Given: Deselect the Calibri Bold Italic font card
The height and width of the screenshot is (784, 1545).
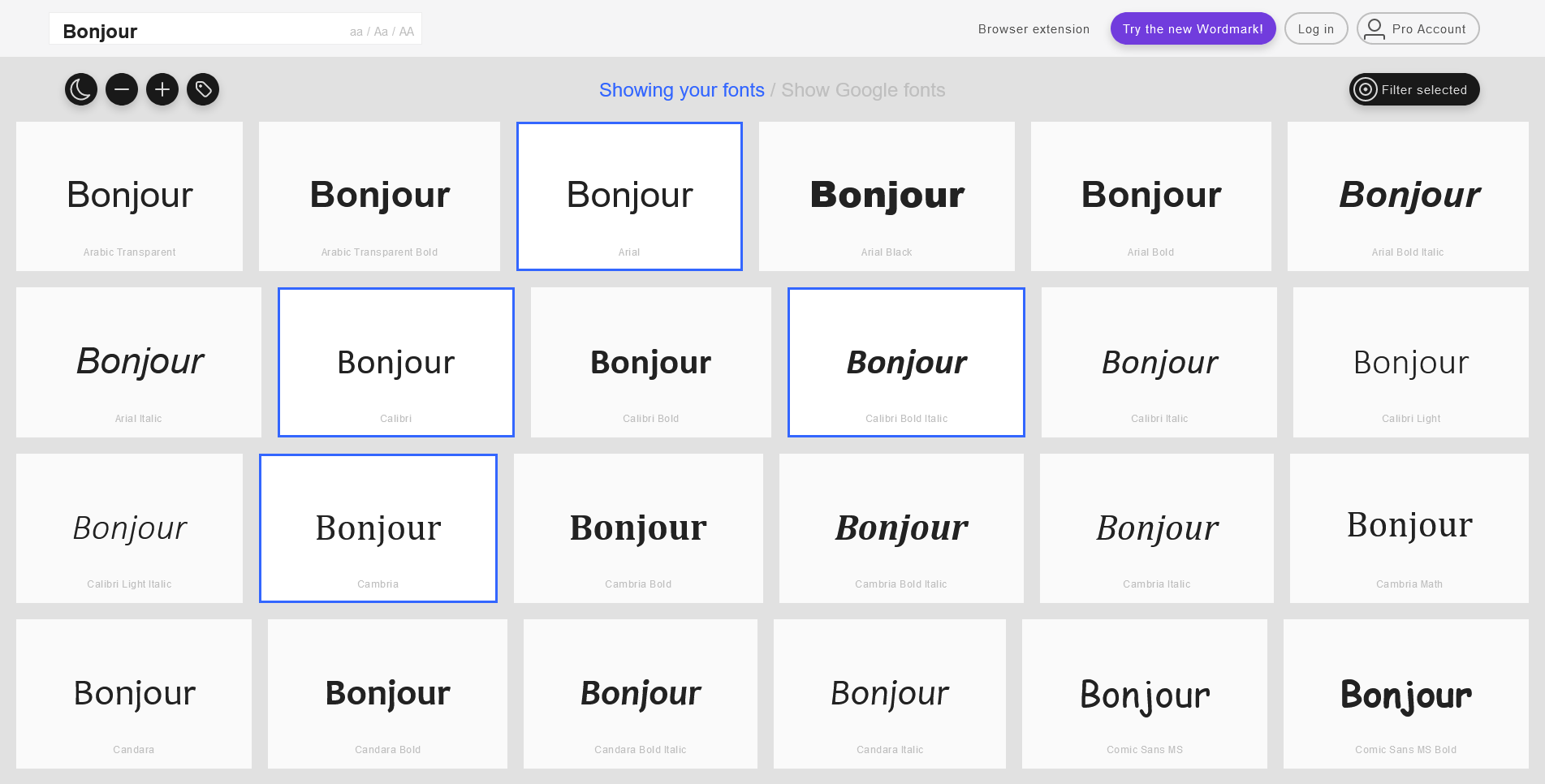Looking at the screenshot, I should [x=906, y=362].
